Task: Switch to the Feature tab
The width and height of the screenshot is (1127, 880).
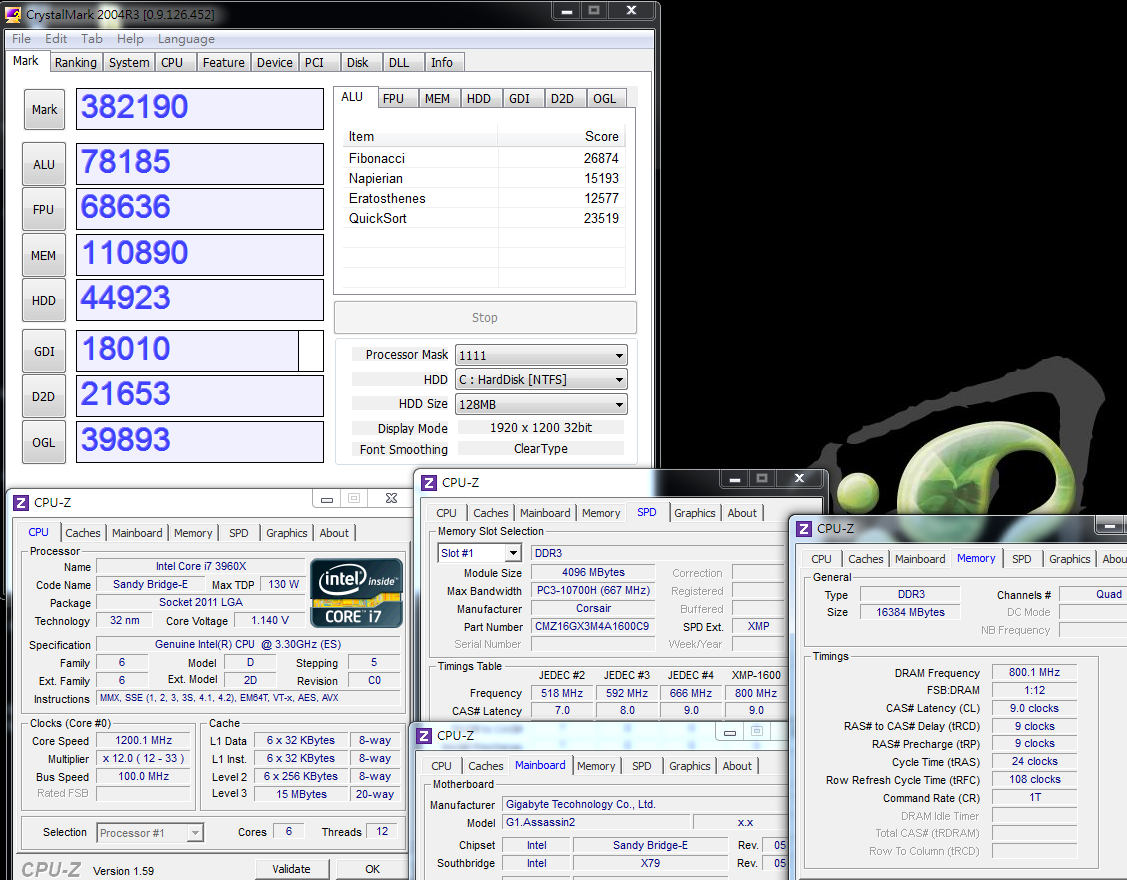Action: (224, 63)
